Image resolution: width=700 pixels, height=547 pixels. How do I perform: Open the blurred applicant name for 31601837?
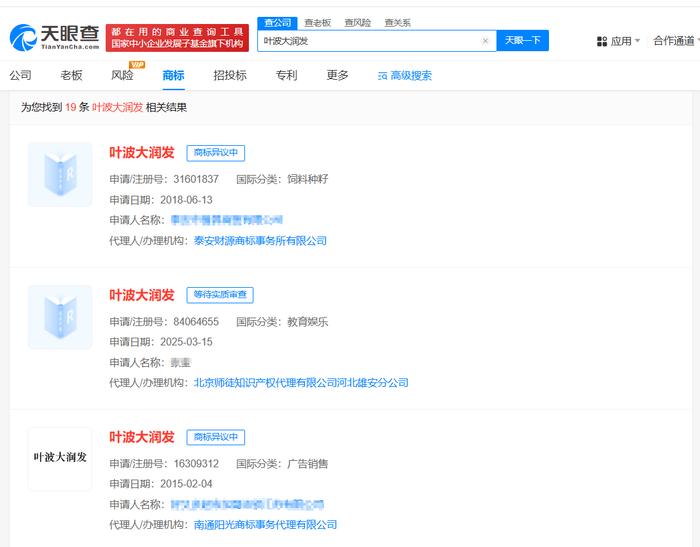(x=227, y=220)
